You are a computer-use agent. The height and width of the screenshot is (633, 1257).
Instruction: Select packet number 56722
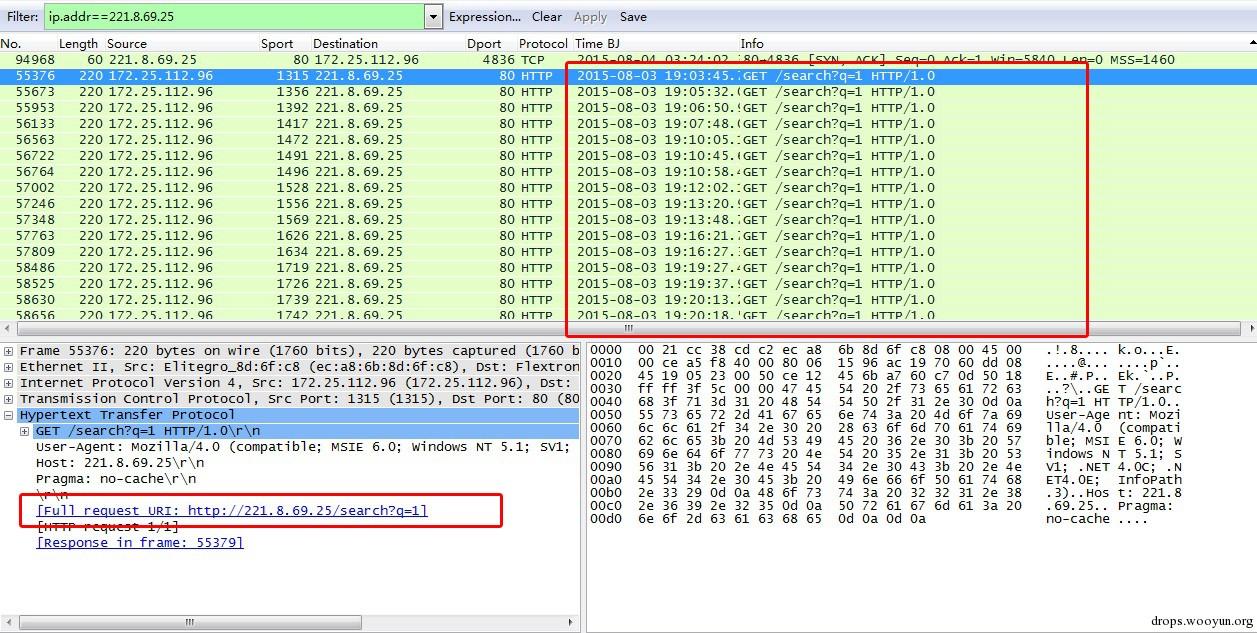628,156
